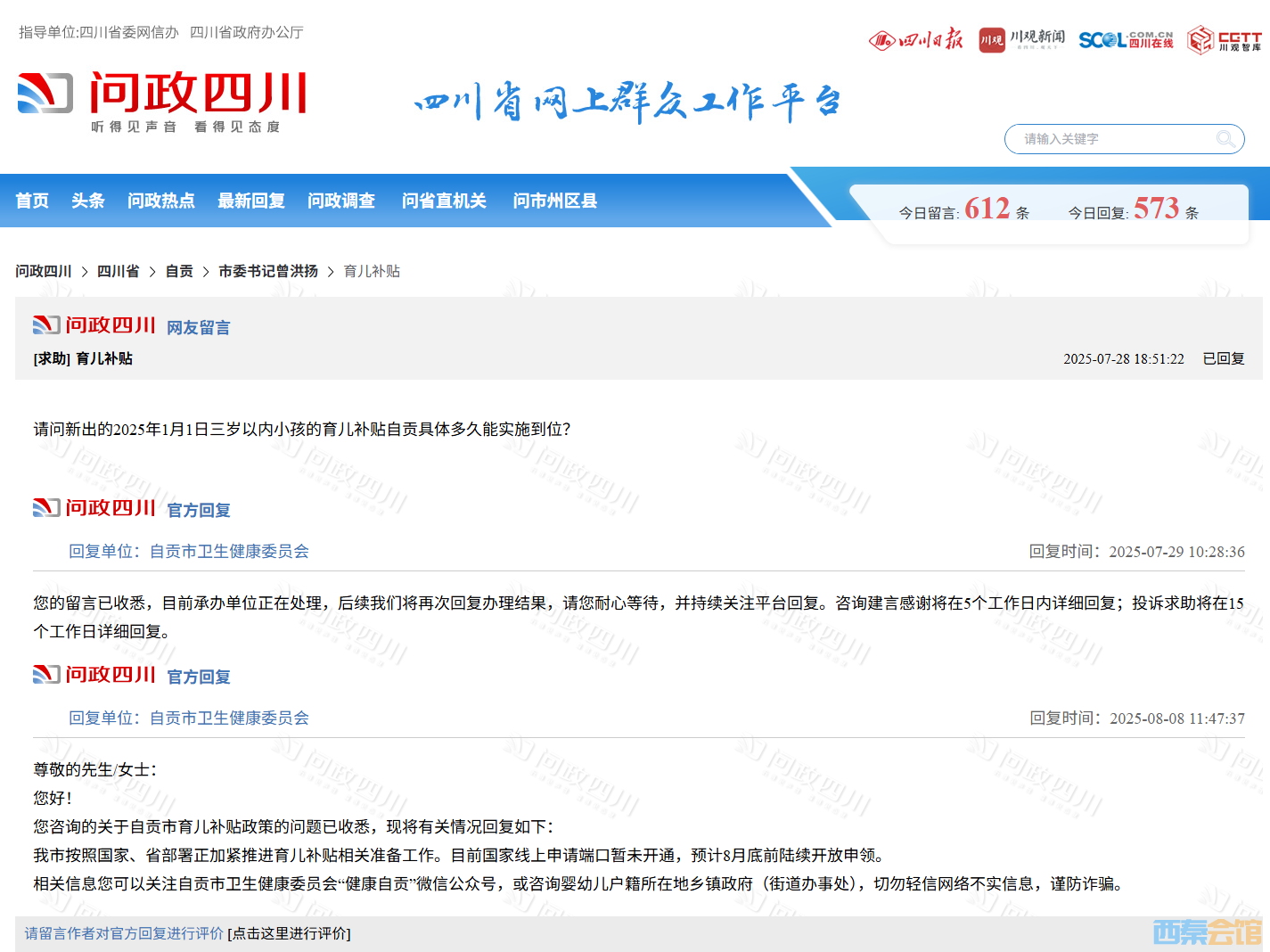This screenshot has width=1270, height=952.
Task: Open the 四川日报 logo link
Action: tap(916, 39)
